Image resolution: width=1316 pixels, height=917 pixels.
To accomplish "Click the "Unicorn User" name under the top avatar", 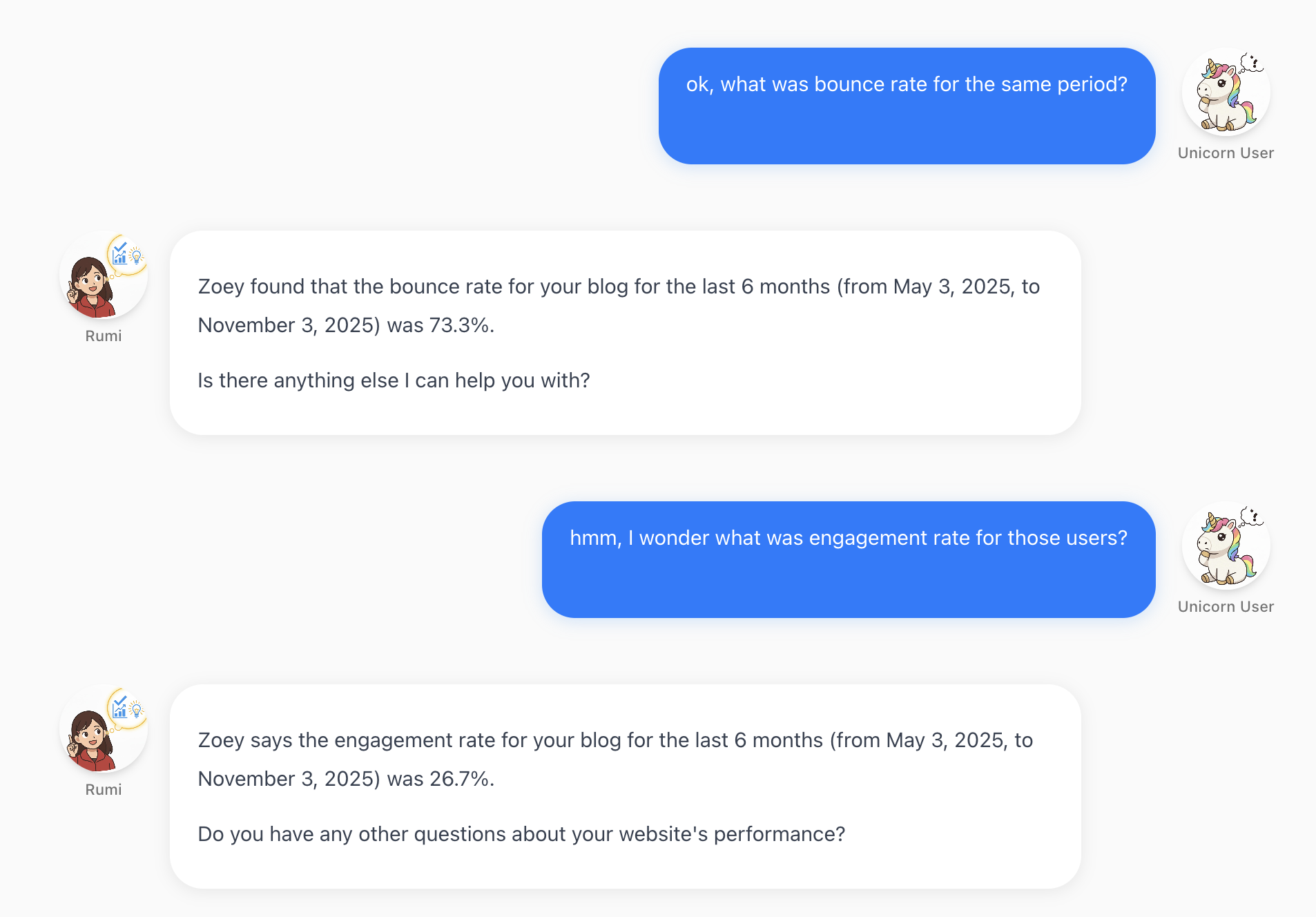I will point(1226,153).
